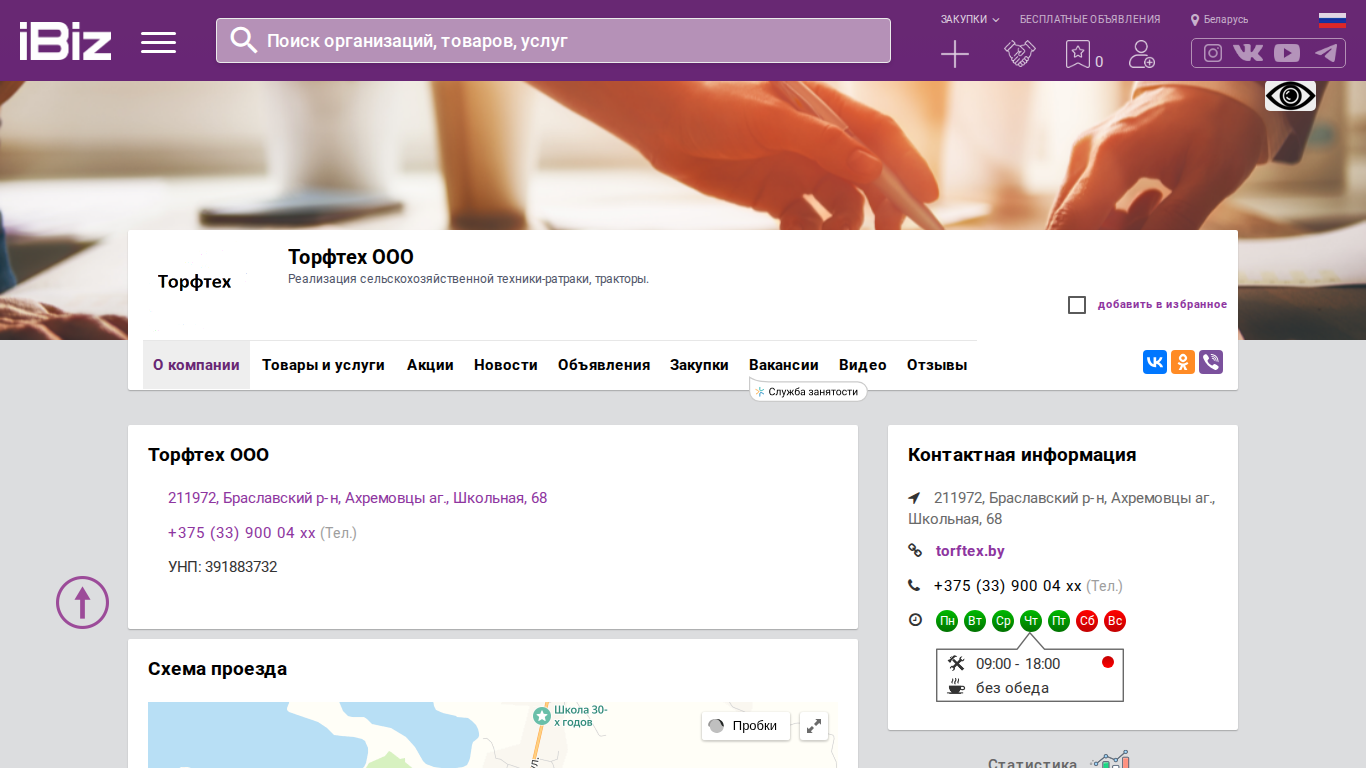Viewport: 1366px width, 768px height.
Task: Share company page on Odnoklassniki
Action: (x=1183, y=362)
